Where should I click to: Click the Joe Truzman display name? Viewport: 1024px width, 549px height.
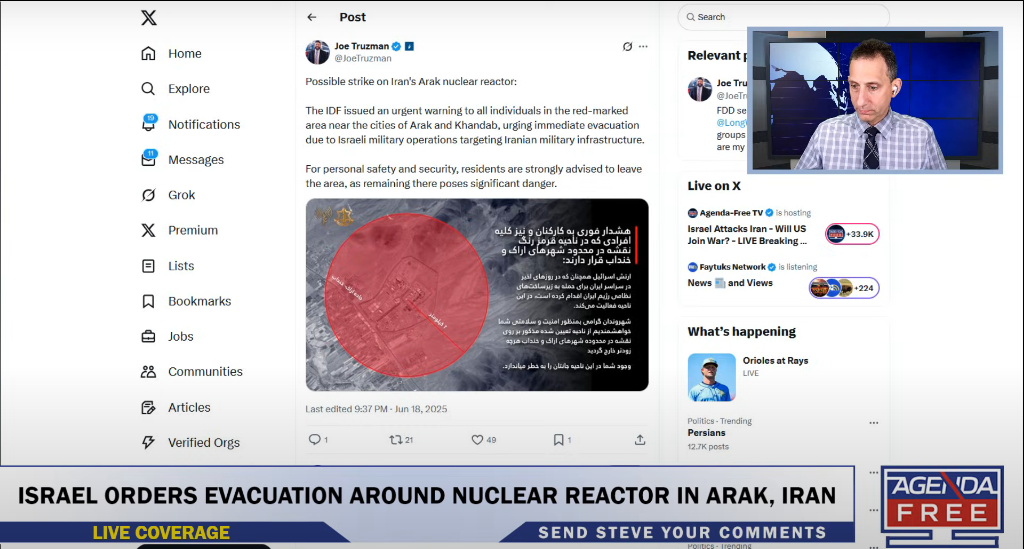[362, 46]
